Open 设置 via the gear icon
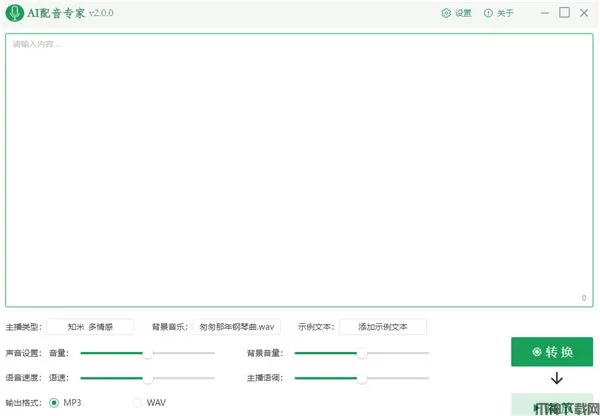The width and height of the screenshot is (600, 416). point(446,14)
